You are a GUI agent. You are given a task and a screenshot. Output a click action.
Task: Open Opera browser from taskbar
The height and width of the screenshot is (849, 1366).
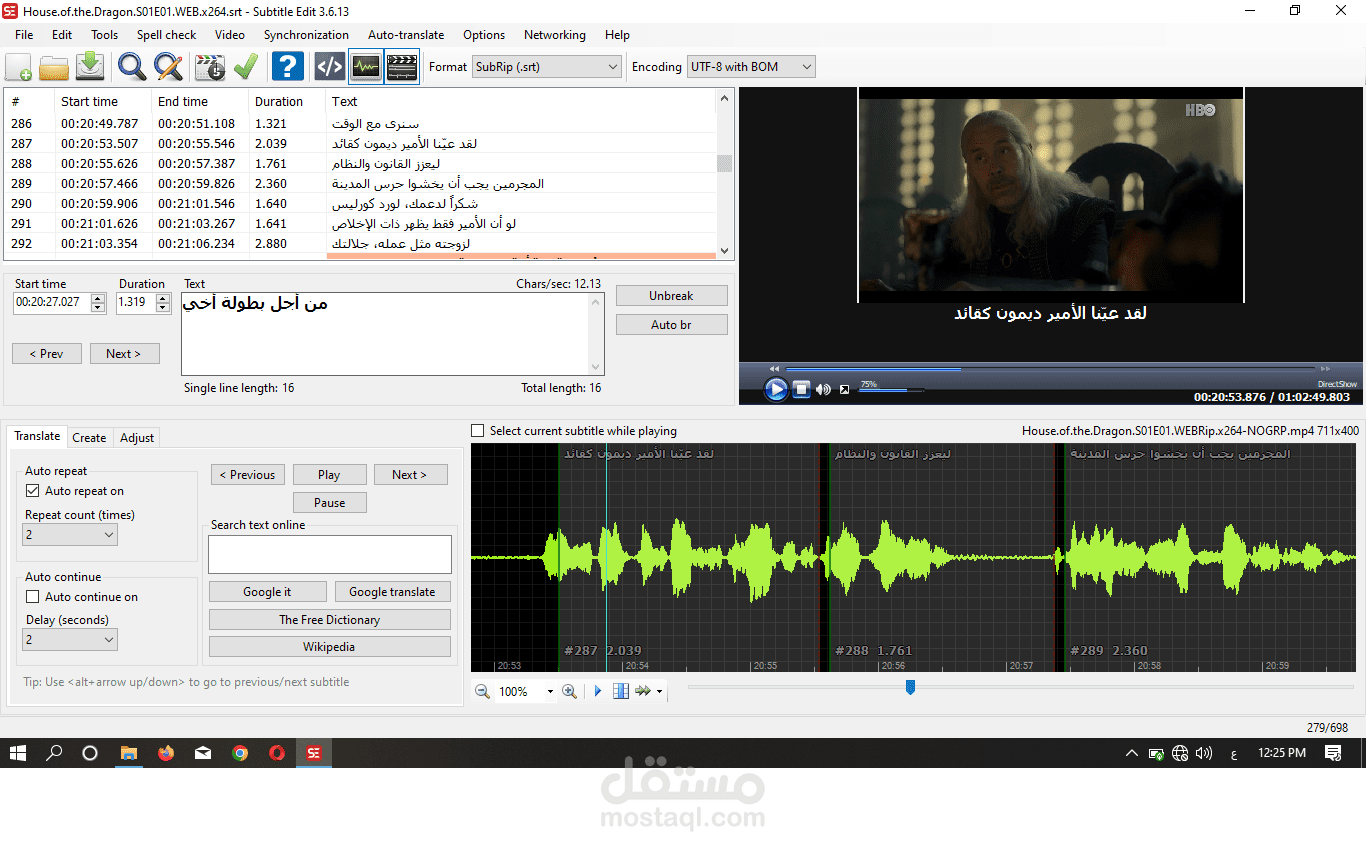tap(277, 753)
